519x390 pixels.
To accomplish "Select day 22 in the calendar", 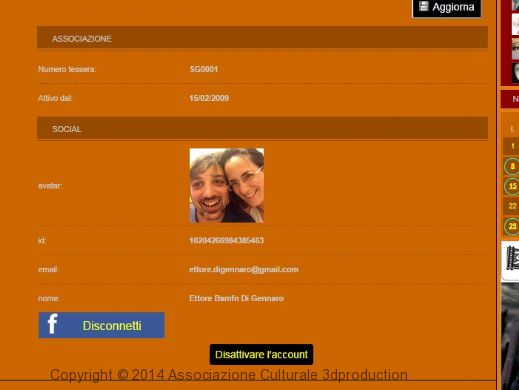I will [x=512, y=206].
